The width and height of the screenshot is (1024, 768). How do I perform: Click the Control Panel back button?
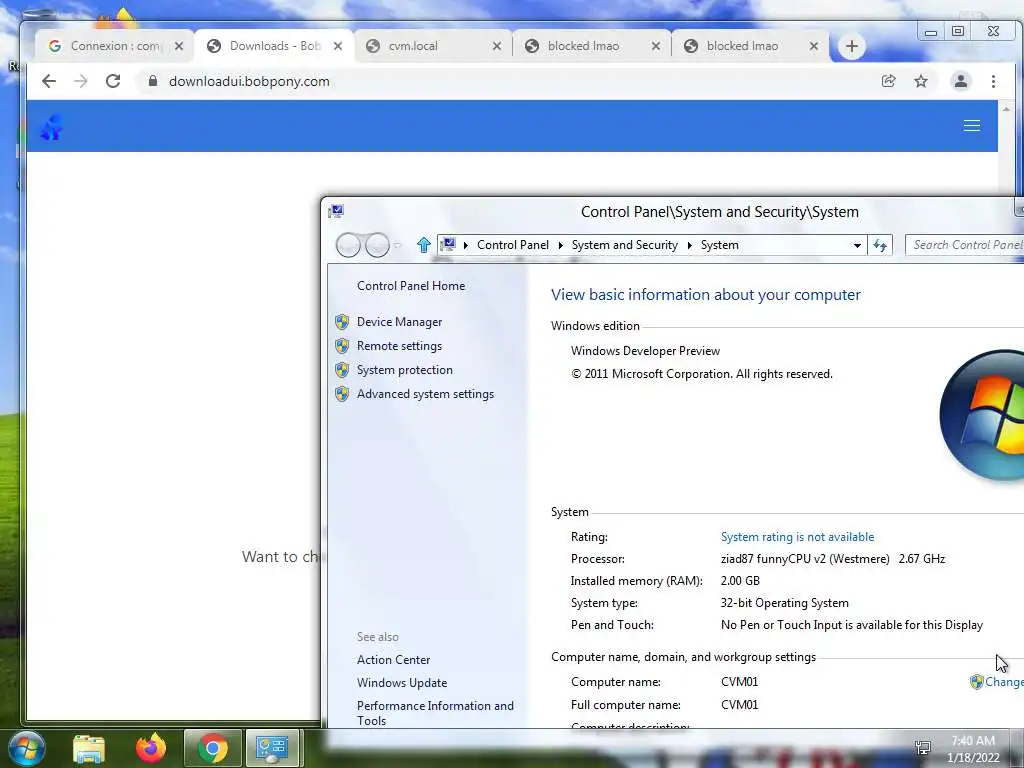[348, 245]
